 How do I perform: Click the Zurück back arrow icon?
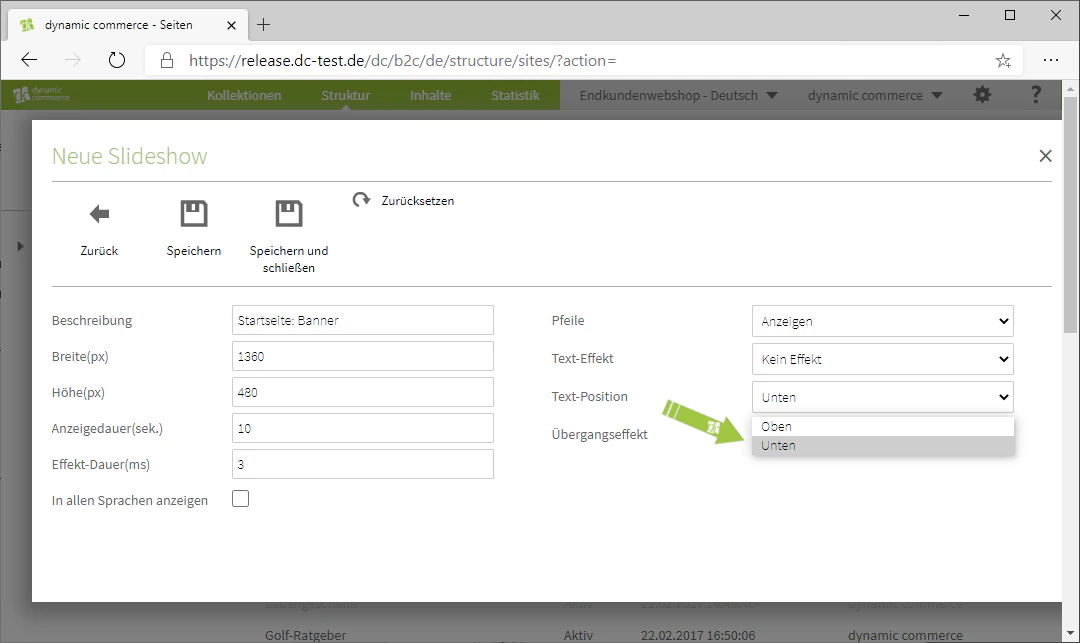coord(100,214)
